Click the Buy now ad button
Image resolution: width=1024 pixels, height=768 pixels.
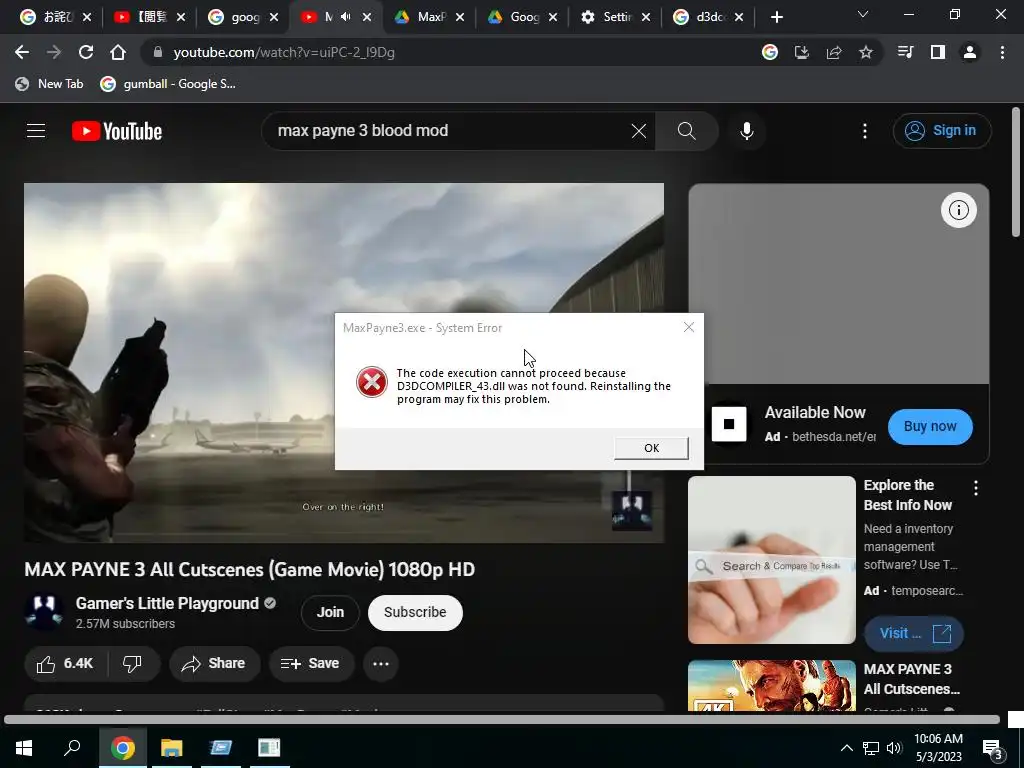[930, 426]
